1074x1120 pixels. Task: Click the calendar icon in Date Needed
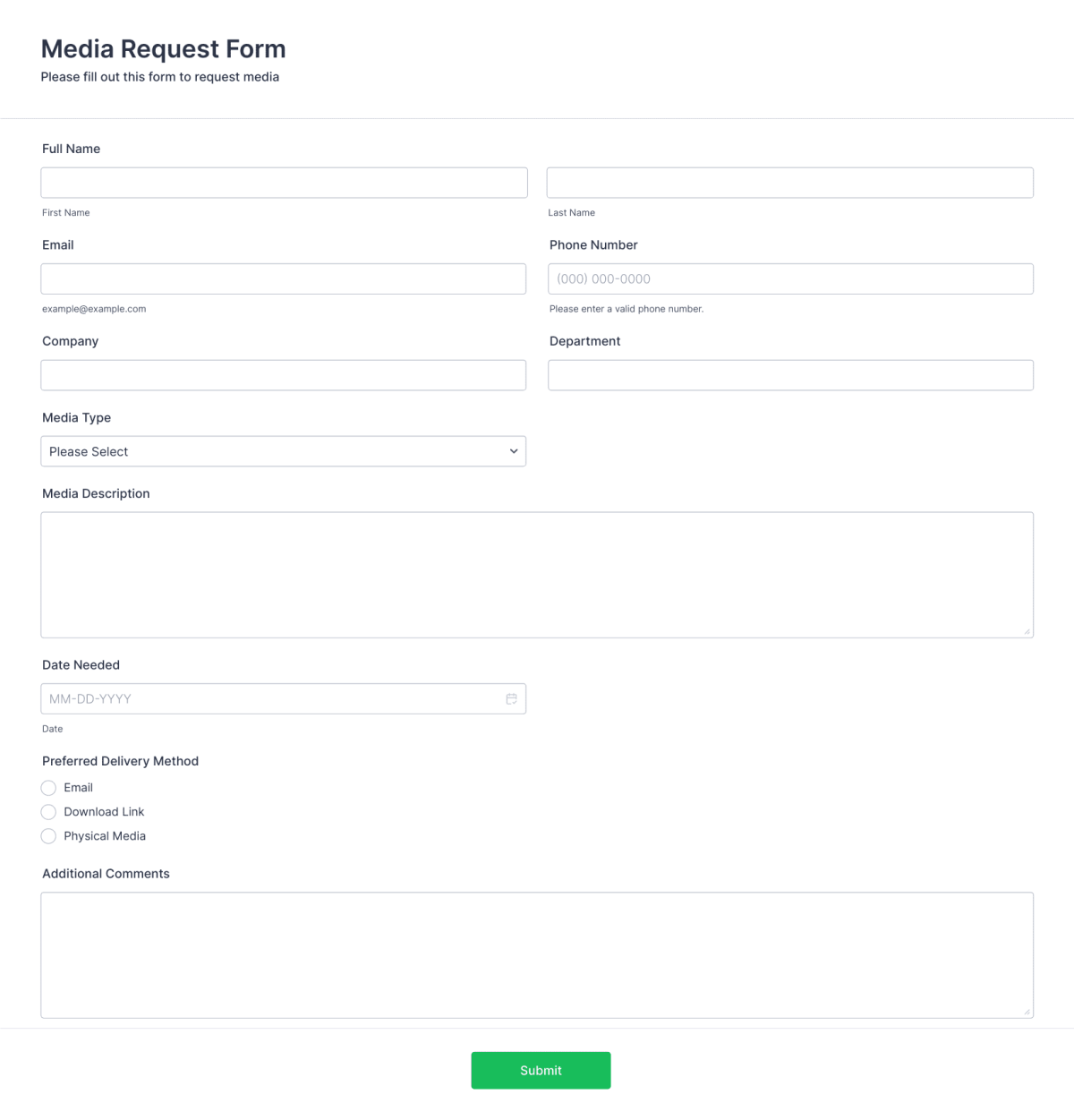[511, 699]
